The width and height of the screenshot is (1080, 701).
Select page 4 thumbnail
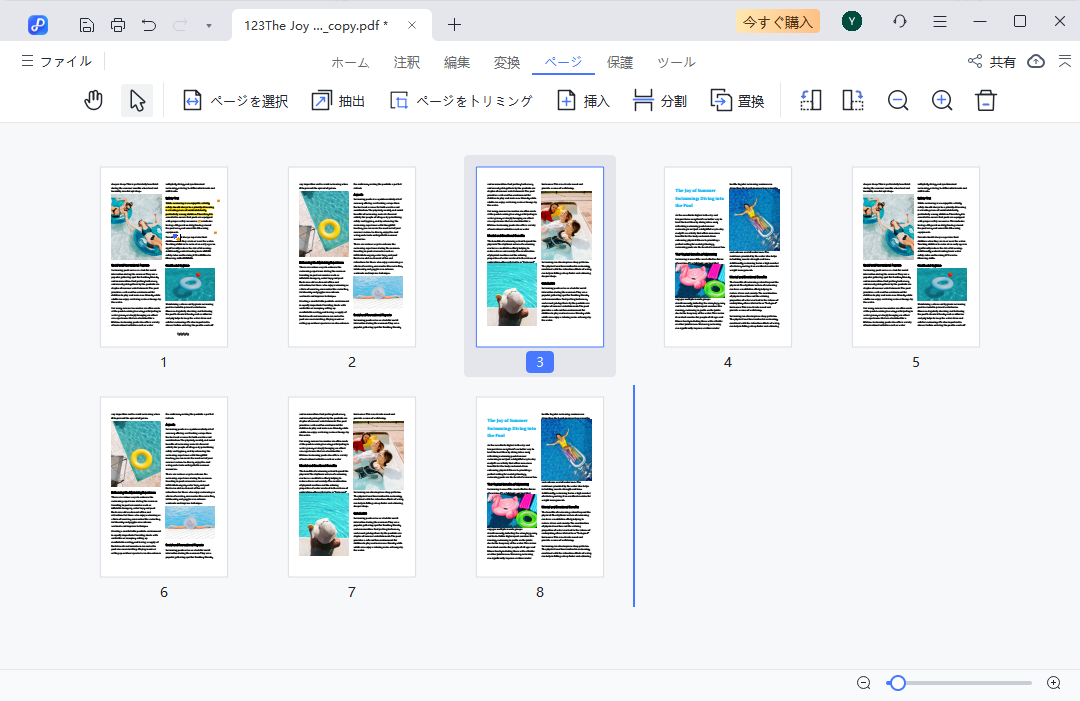pyautogui.click(x=728, y=257)
